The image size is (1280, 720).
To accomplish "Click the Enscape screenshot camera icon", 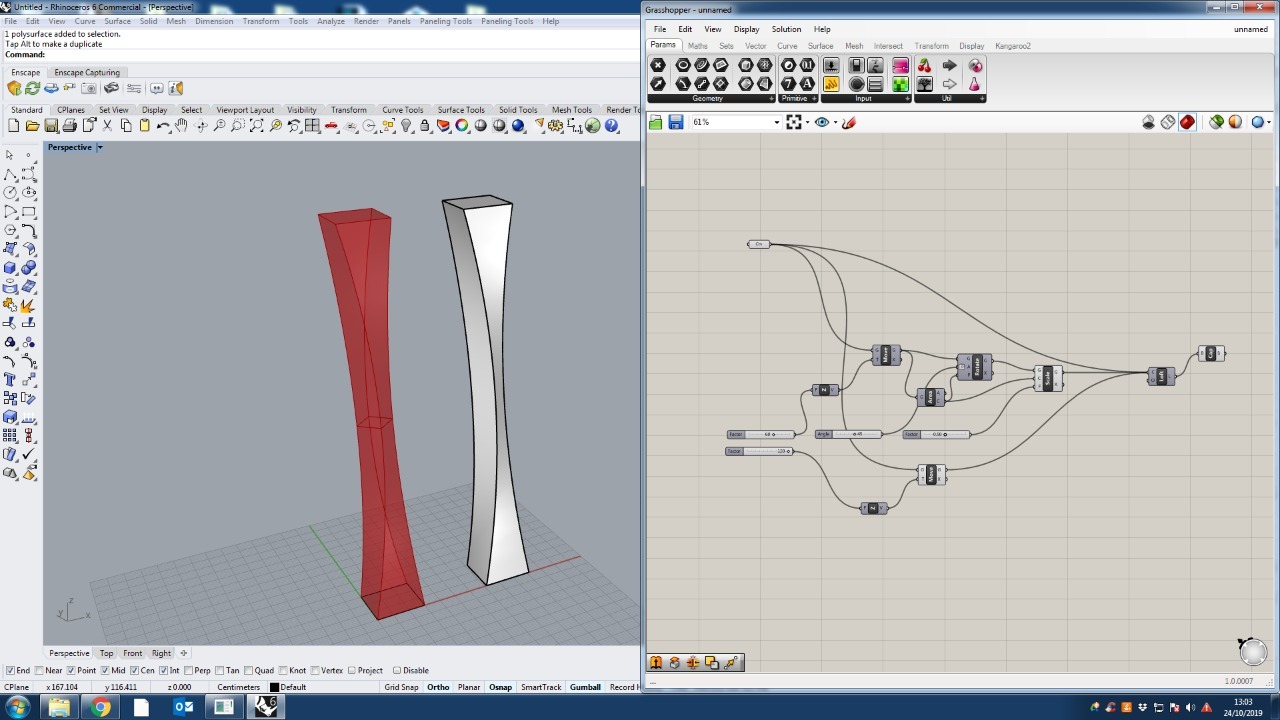I will pos(89,88).
